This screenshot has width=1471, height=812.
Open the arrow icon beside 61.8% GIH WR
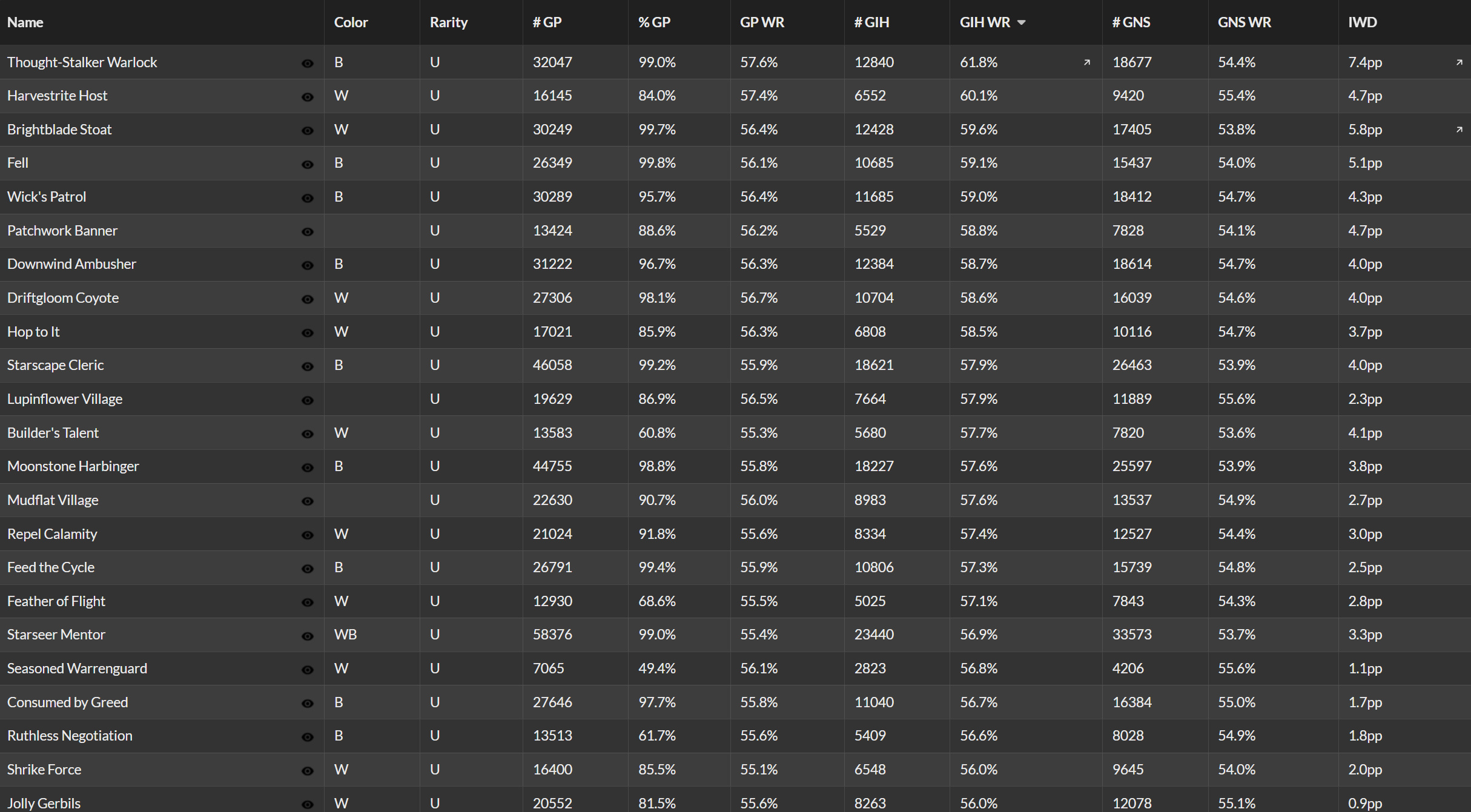[x=1087, y=62]
